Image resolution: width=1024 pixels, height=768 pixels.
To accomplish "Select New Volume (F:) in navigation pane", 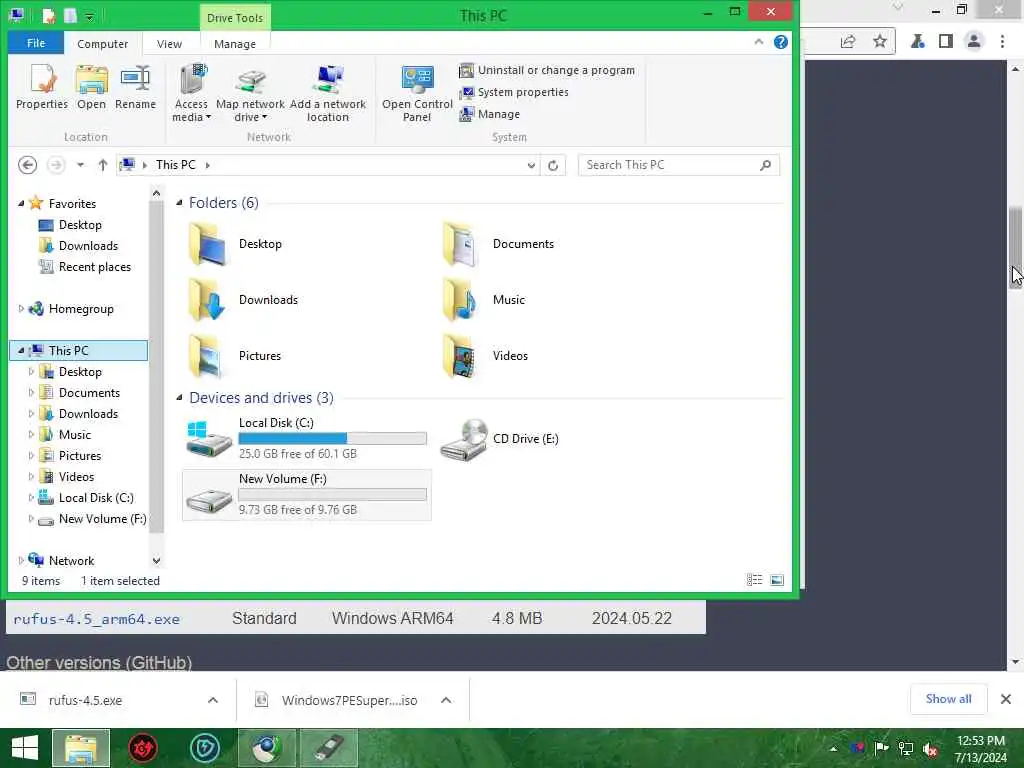I will (x=102, y=519).
